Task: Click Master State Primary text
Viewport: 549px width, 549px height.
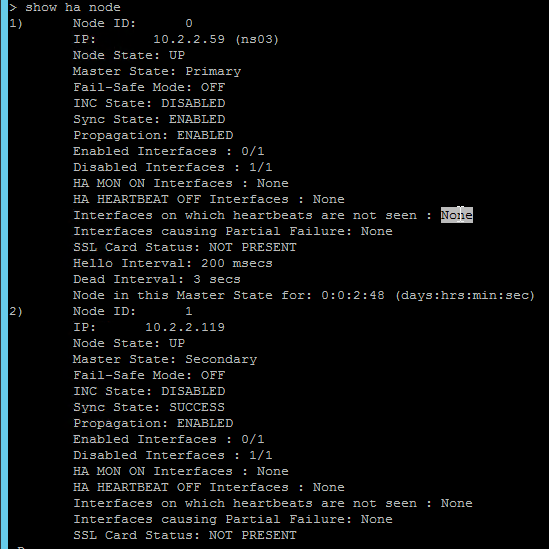Action: [157, 71]
